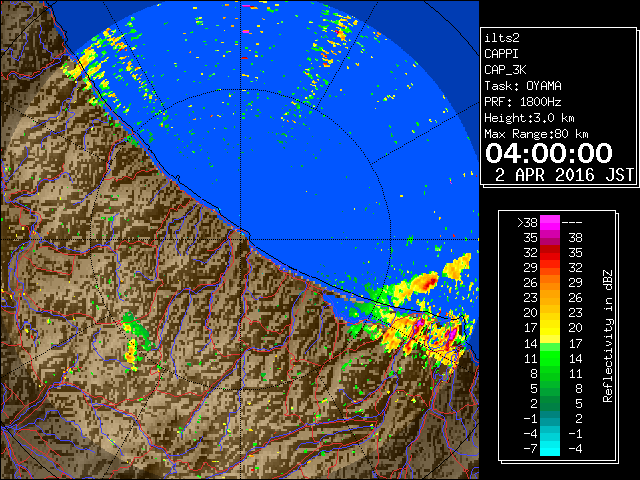Viewport: 640px width, 480px height.
Task: Click the 04:00:00 timestamp
Action: 549,153
